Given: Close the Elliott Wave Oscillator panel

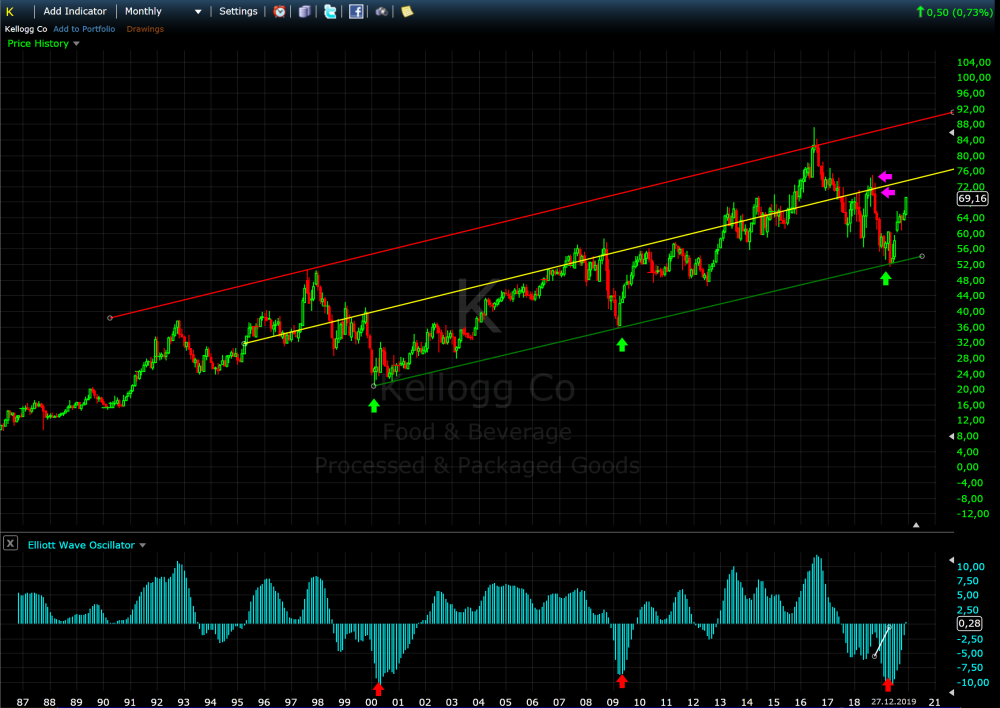Looking at the screenshot, I should click(x=10, y=544).
